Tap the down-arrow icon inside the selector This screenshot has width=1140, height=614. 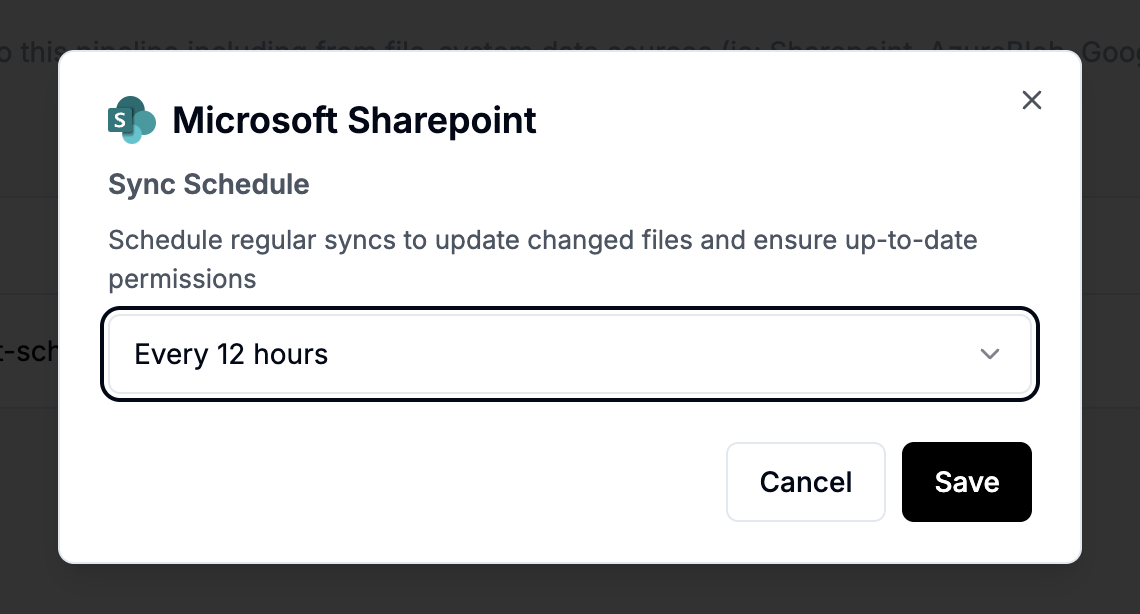[x=990, y=354]
